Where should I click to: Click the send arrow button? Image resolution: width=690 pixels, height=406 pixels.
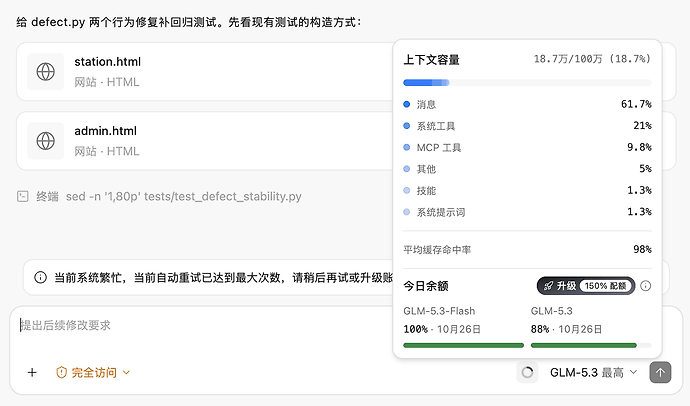(x=660, y=373)
